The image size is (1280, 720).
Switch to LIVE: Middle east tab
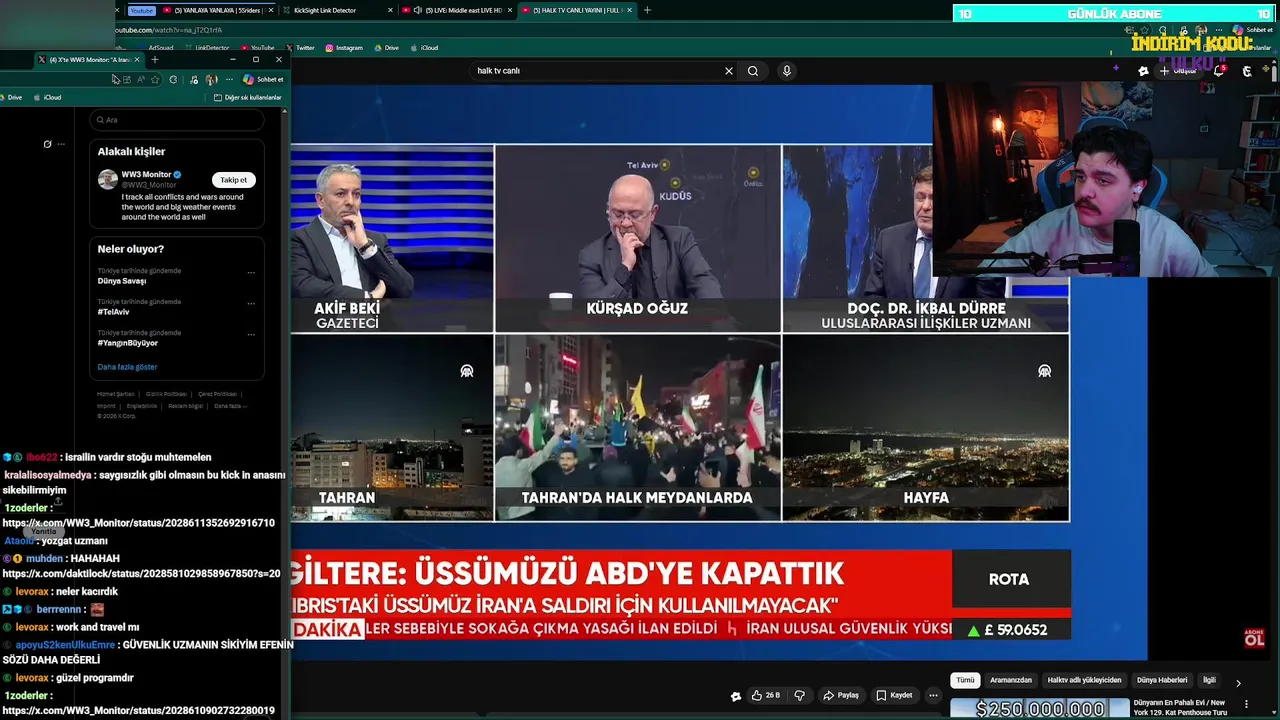click(457, 10)
